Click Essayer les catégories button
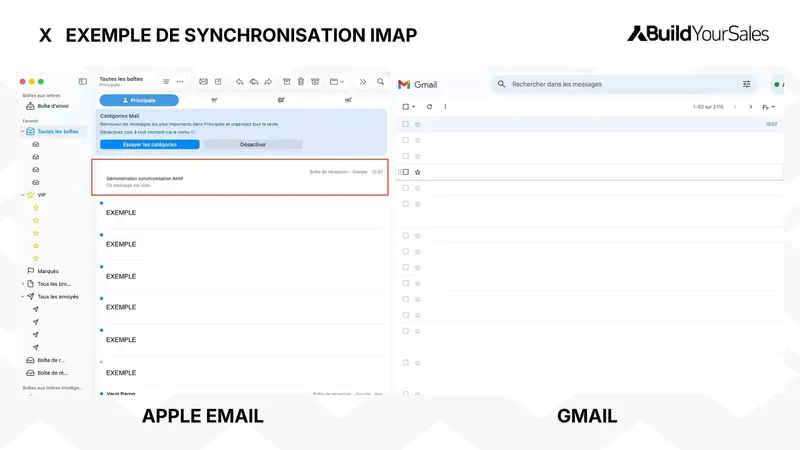Screen dimensions: 800x450 click(x=149, y=144)
